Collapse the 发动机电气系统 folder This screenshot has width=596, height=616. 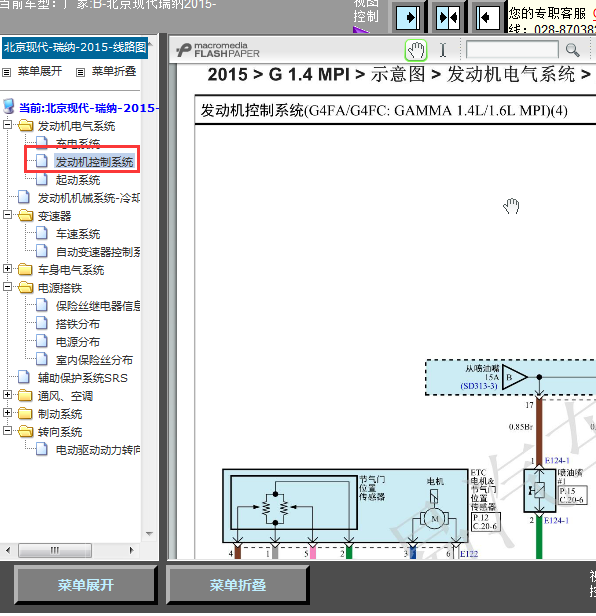tap(7, 125)
